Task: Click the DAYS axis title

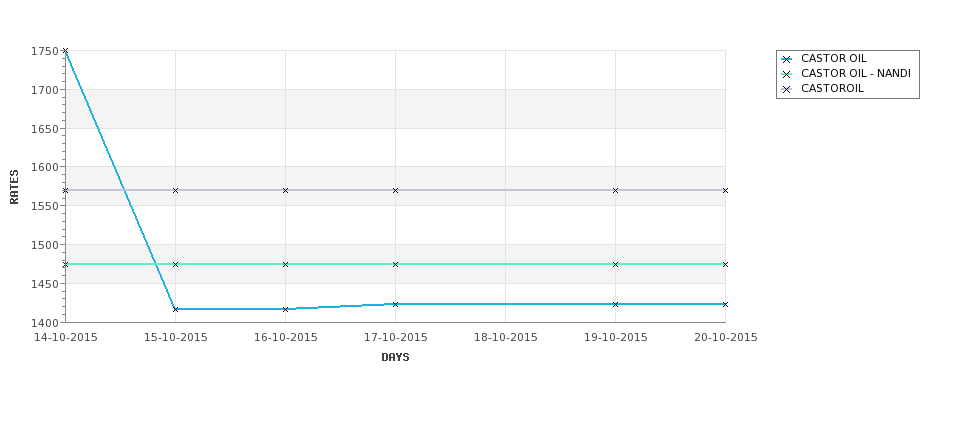Action: pos(395,358)
